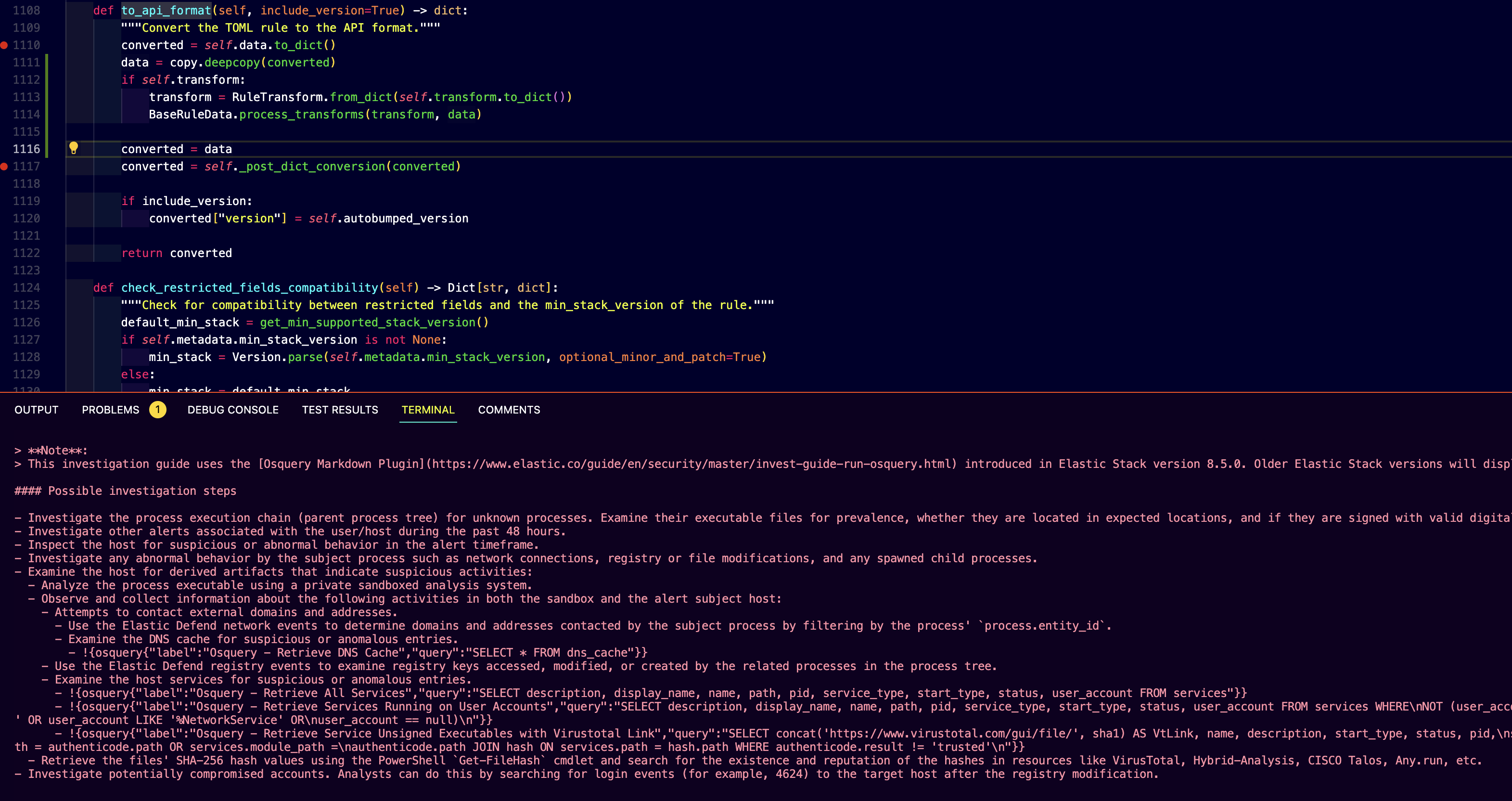Open the COMMENTS panel tab
Image resolution: width=1512 pixels, height=801 pixels.
pyautogui.click(x=508, y=410)
